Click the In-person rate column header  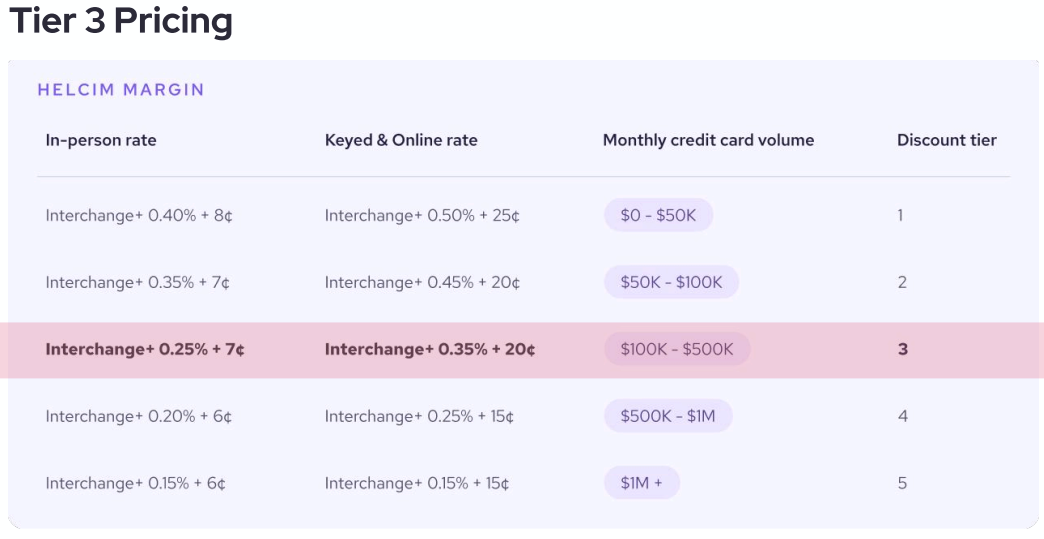pyautogui.click(x=101, y=140)
